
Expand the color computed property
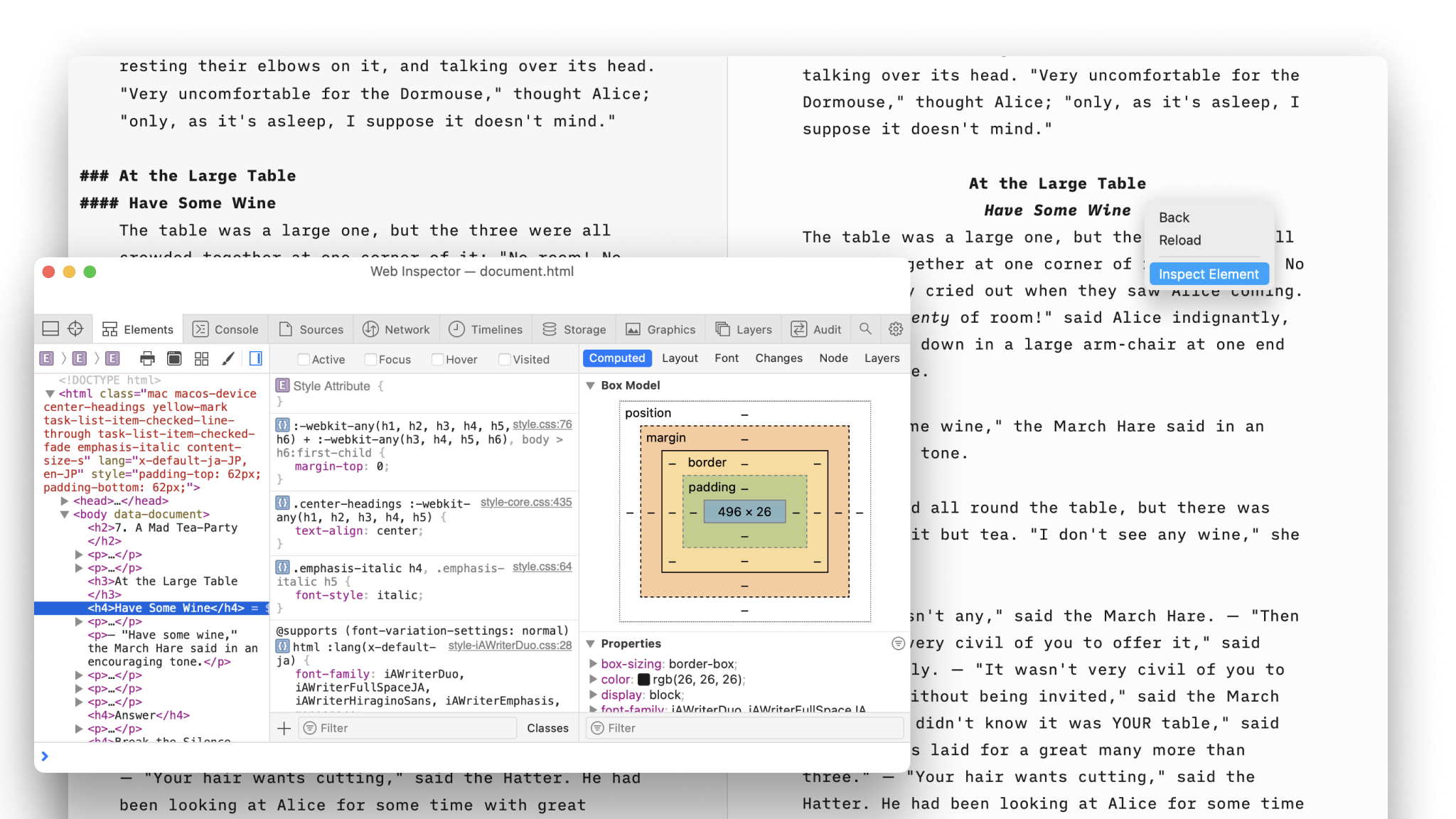click(x=593, y=679)
